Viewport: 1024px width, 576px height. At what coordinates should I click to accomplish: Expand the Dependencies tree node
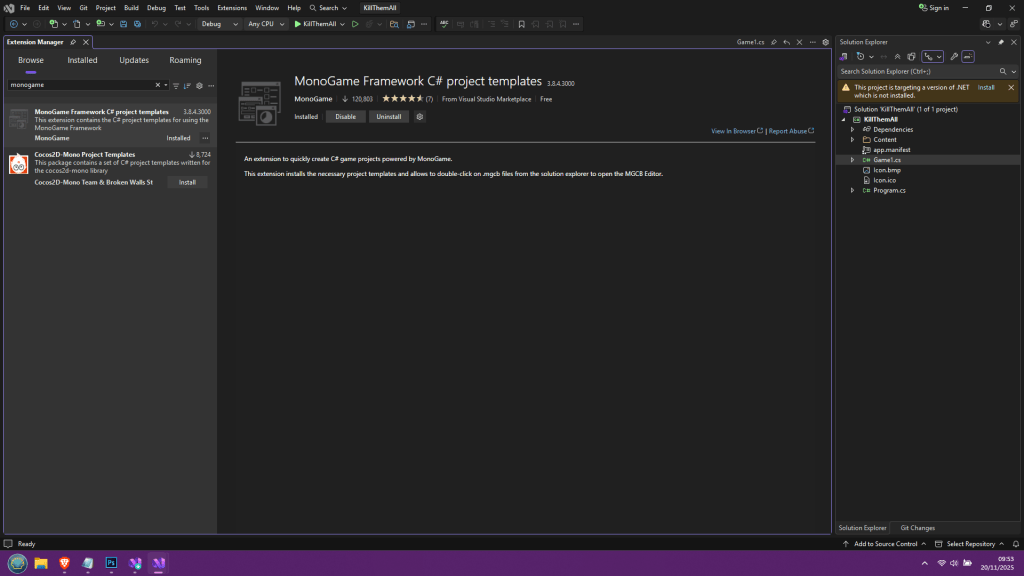(852, 129)
